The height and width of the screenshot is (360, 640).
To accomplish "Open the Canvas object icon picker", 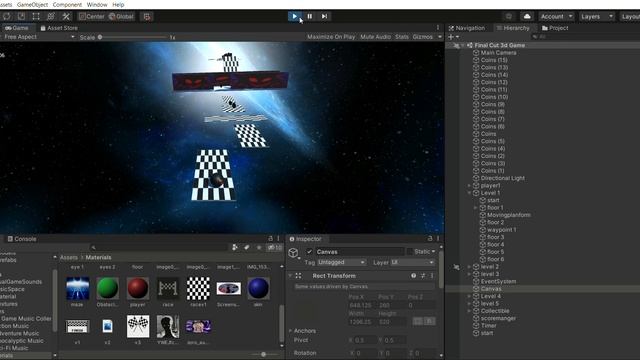I will click(293, 253).
